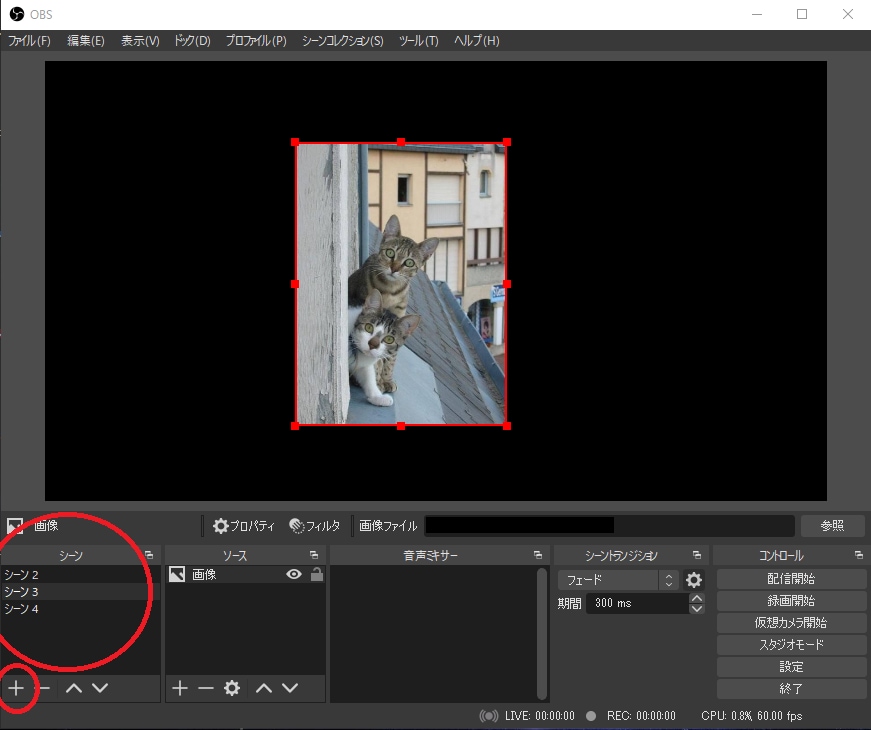This screenshot has width=871, height=730.
Task: Open the ツール(T) menu
Action: click(418, 41)
